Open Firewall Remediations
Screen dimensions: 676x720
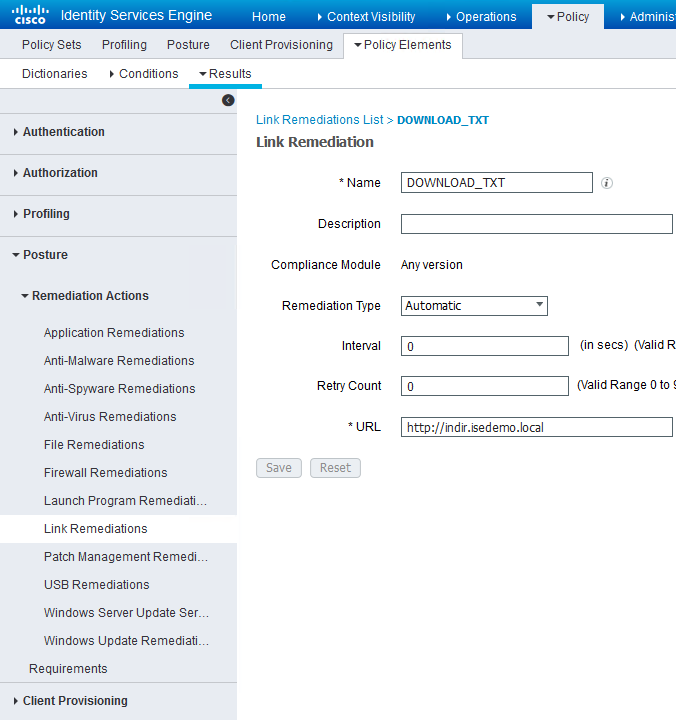pos(106,472)
